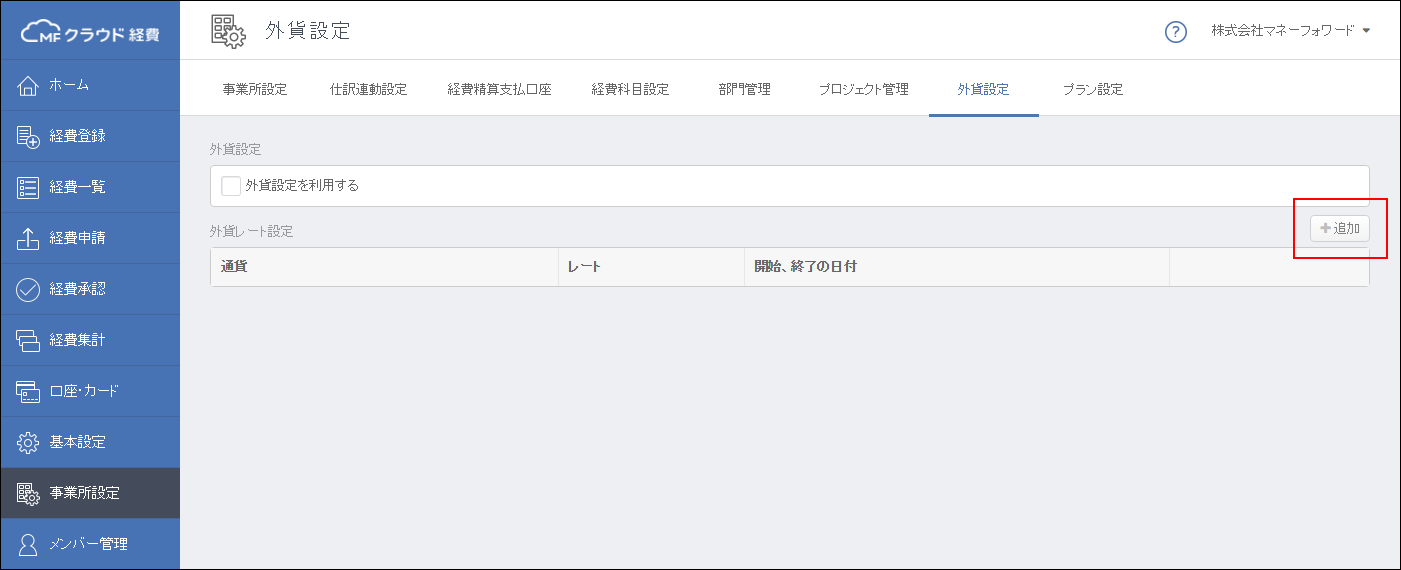Open 経費精算支払口座 tab
This screenshot has height=570, width=1401.
[499, 89]
